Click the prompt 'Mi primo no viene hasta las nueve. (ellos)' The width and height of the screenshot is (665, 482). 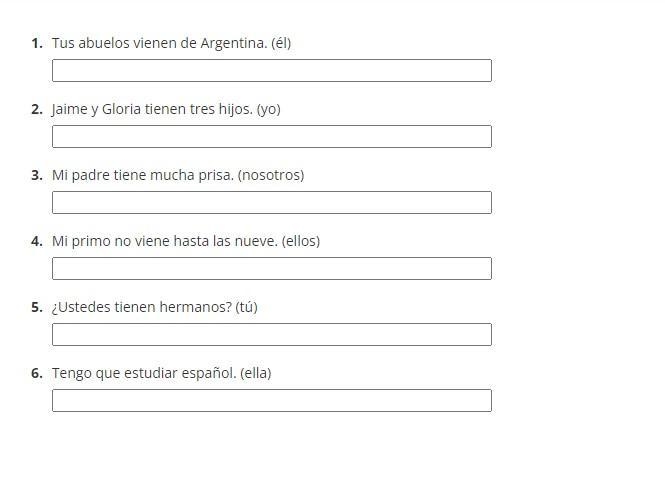point(186,241)
